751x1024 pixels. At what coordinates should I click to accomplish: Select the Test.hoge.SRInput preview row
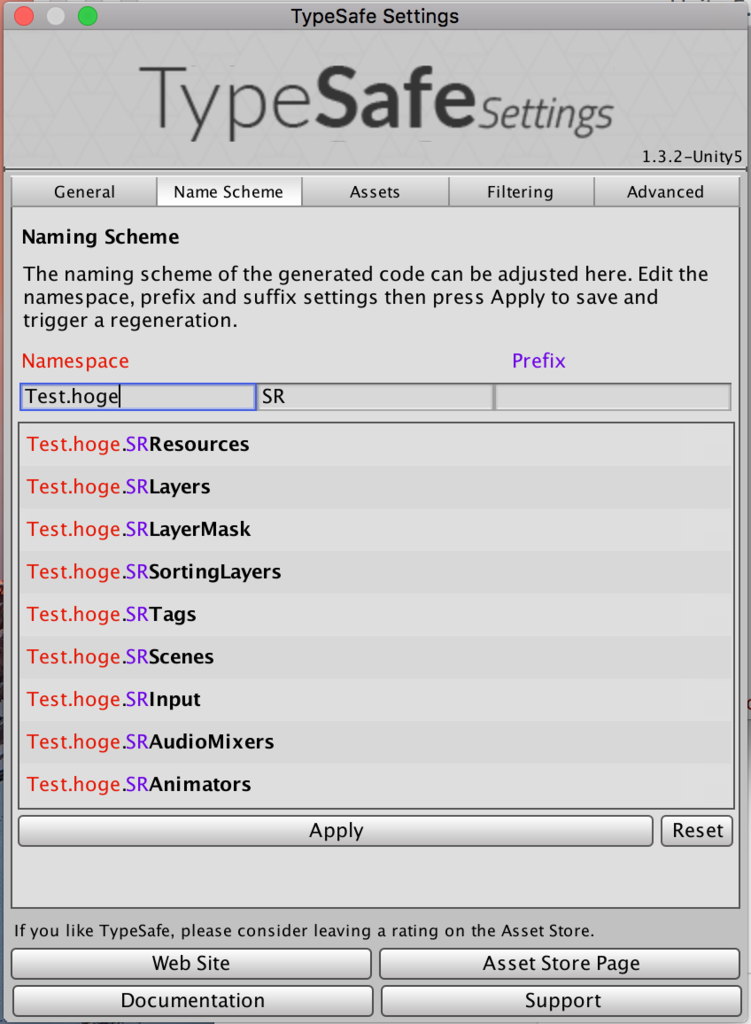376,699
